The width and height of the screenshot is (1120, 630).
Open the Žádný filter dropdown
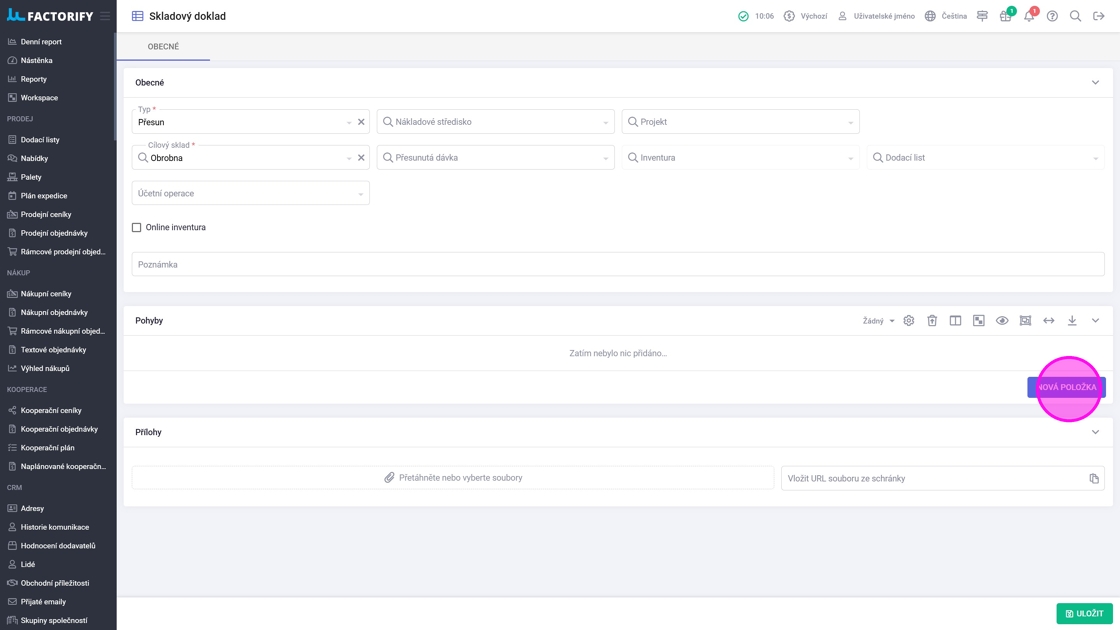[x=878, y=321]
